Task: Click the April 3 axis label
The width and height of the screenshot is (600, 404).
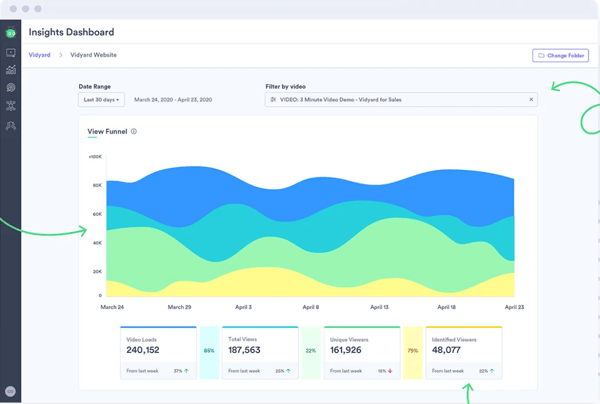Action: pos(243,307)
